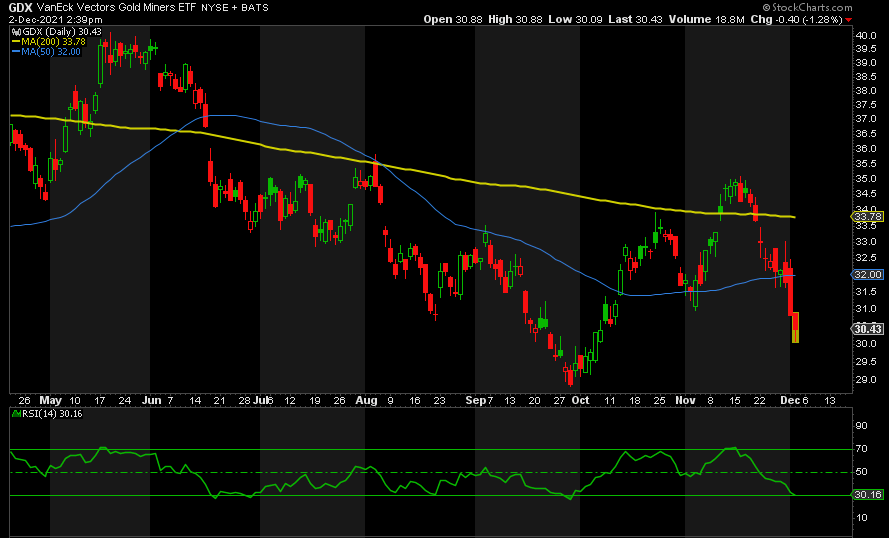The width and height of the screenshot is (889, 538).
Task: Click the High 30.88 value
Action: 516,19
